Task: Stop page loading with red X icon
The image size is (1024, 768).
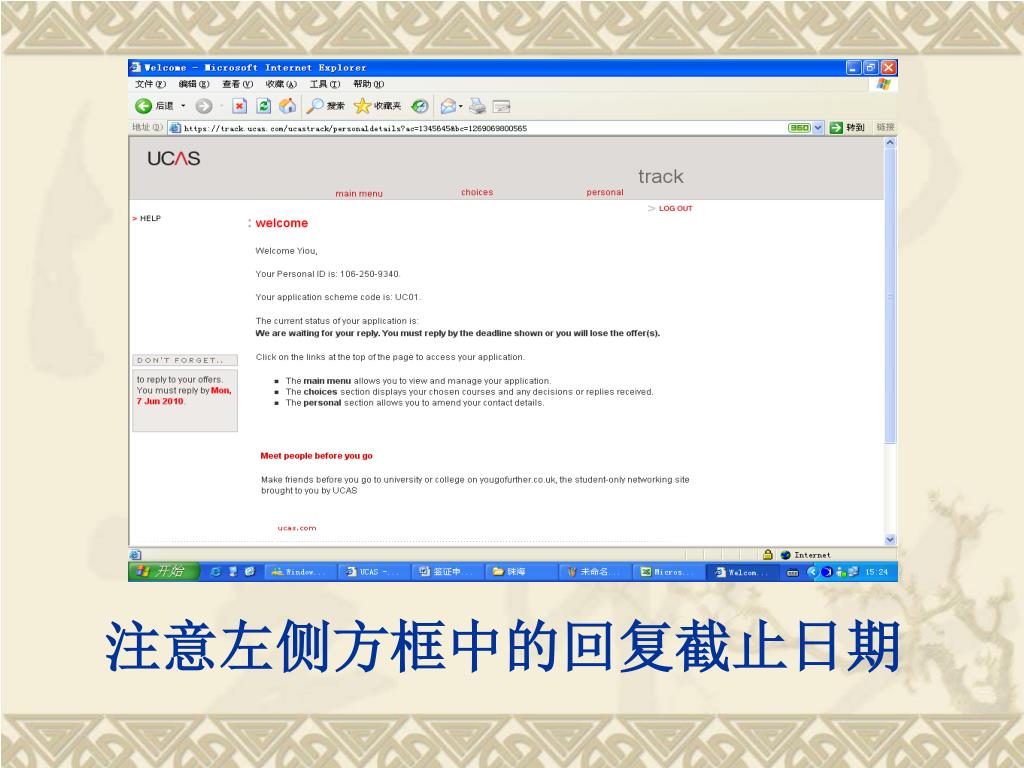Action: coord(240,106)
